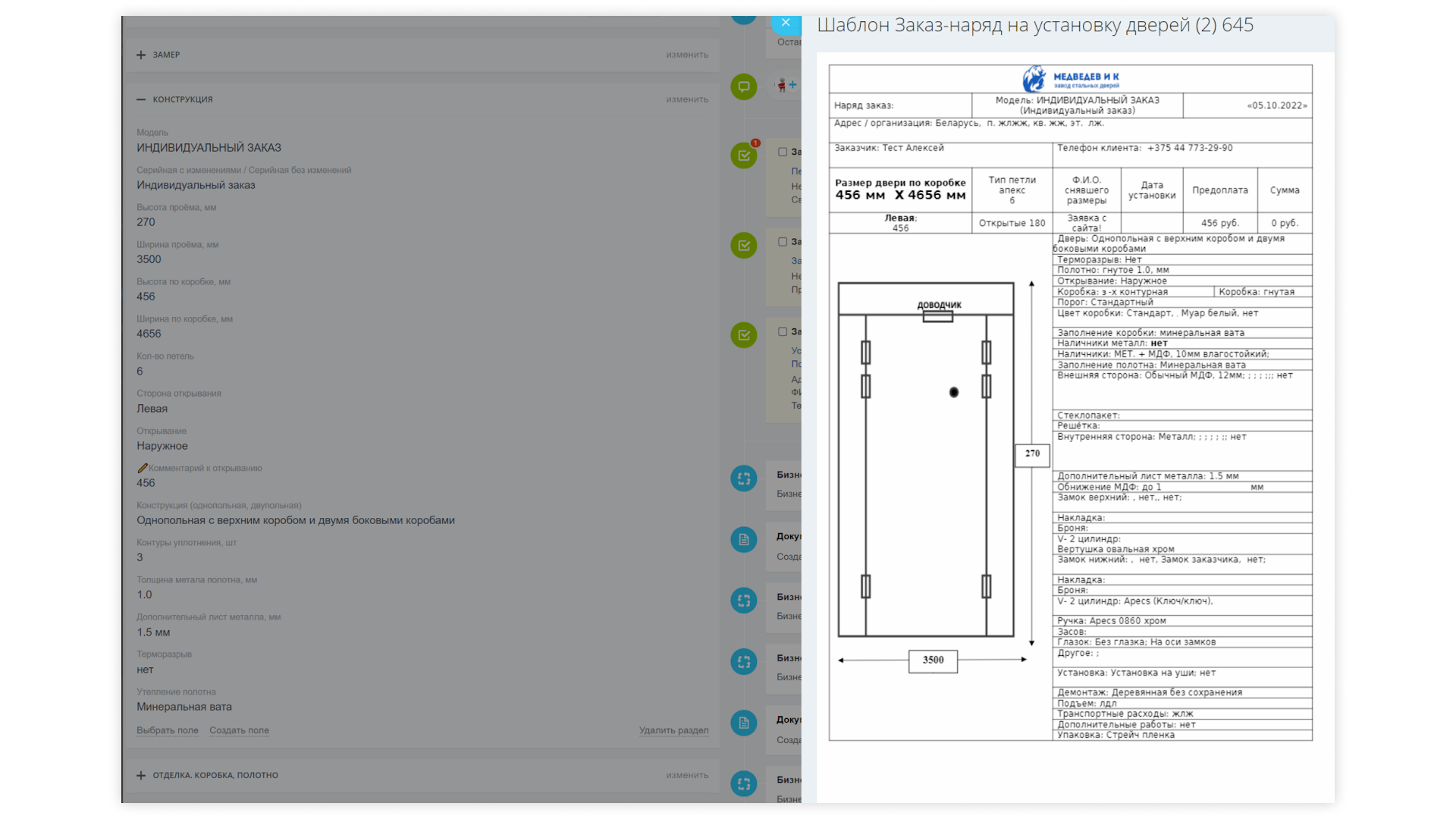Check the second task checkbox in timeline
Screen dimensions: 1456x819
point(783,242)
